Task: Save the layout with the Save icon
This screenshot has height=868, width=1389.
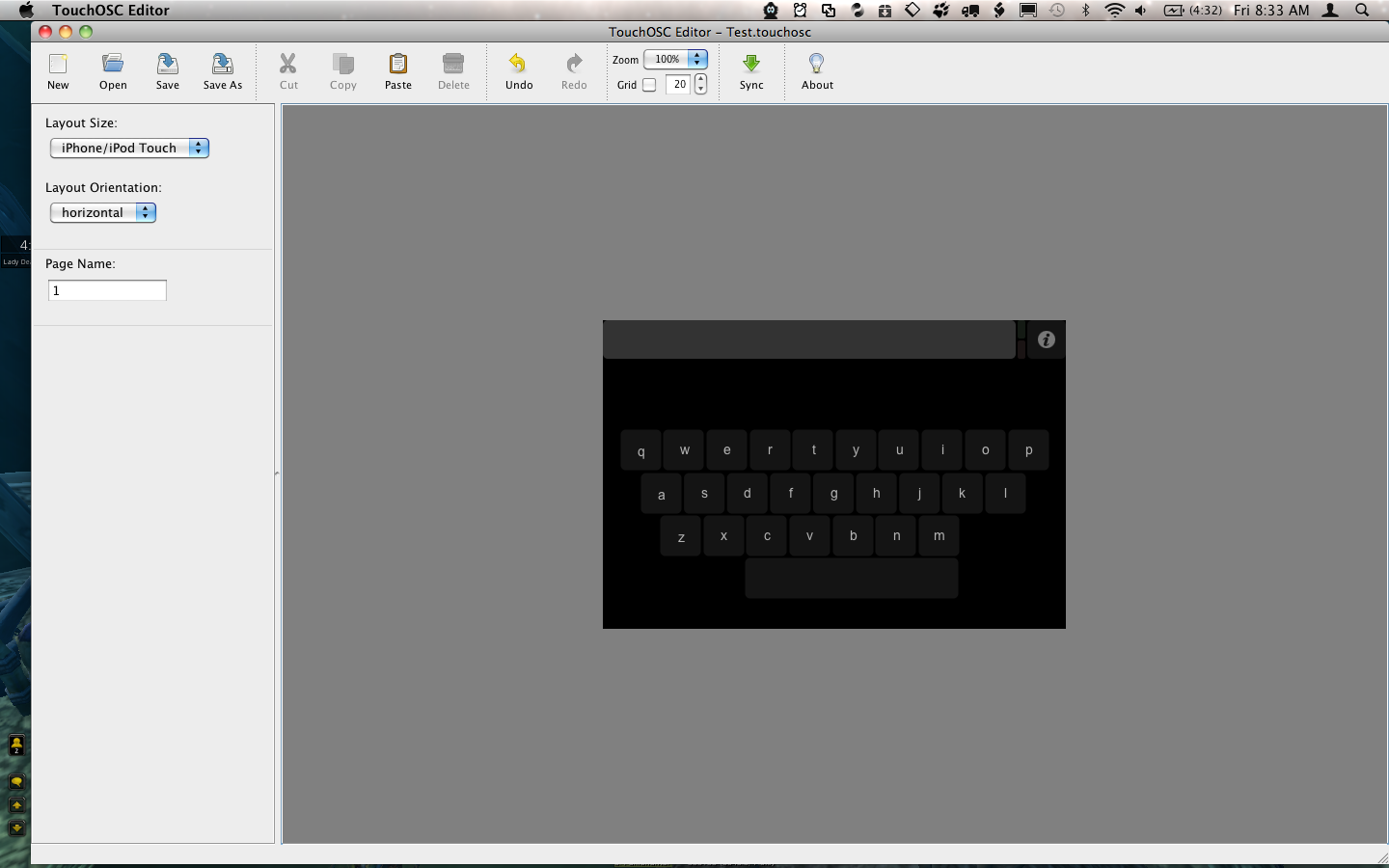Action: [168, 65]
